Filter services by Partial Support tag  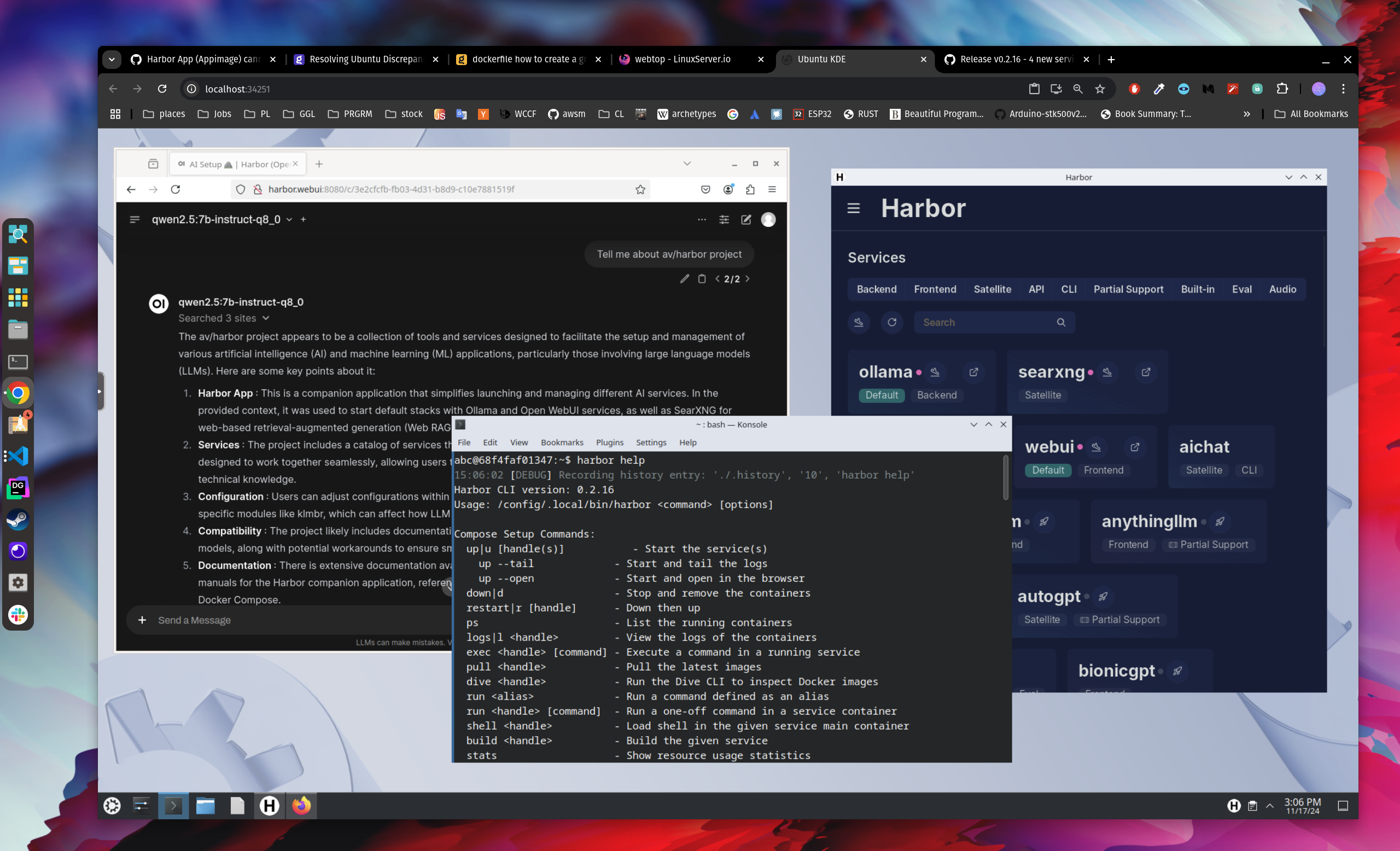pos(1128,289)
